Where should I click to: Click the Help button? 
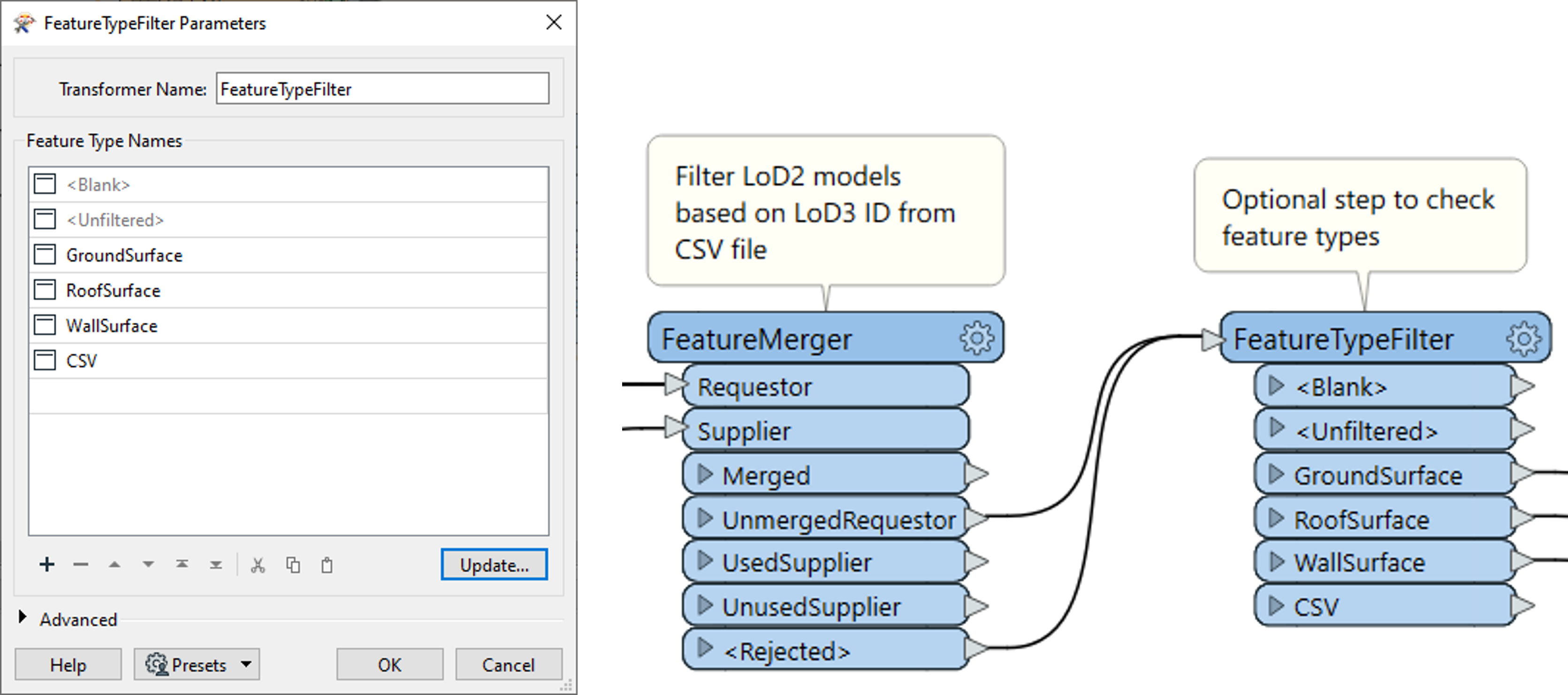[68, 664]
